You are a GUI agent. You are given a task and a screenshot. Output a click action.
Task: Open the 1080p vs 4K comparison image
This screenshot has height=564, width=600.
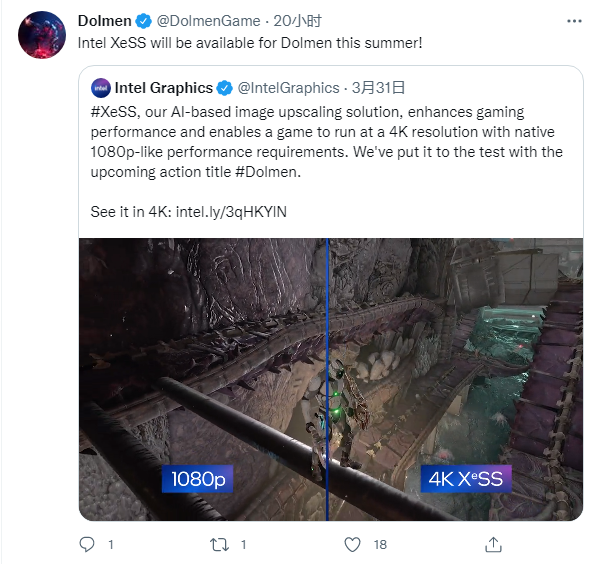tap(330, 378)
